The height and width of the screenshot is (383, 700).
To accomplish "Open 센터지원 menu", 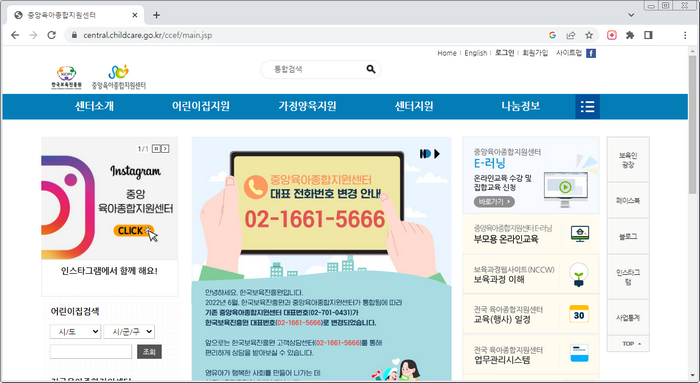I will click(x=414, y=106).
